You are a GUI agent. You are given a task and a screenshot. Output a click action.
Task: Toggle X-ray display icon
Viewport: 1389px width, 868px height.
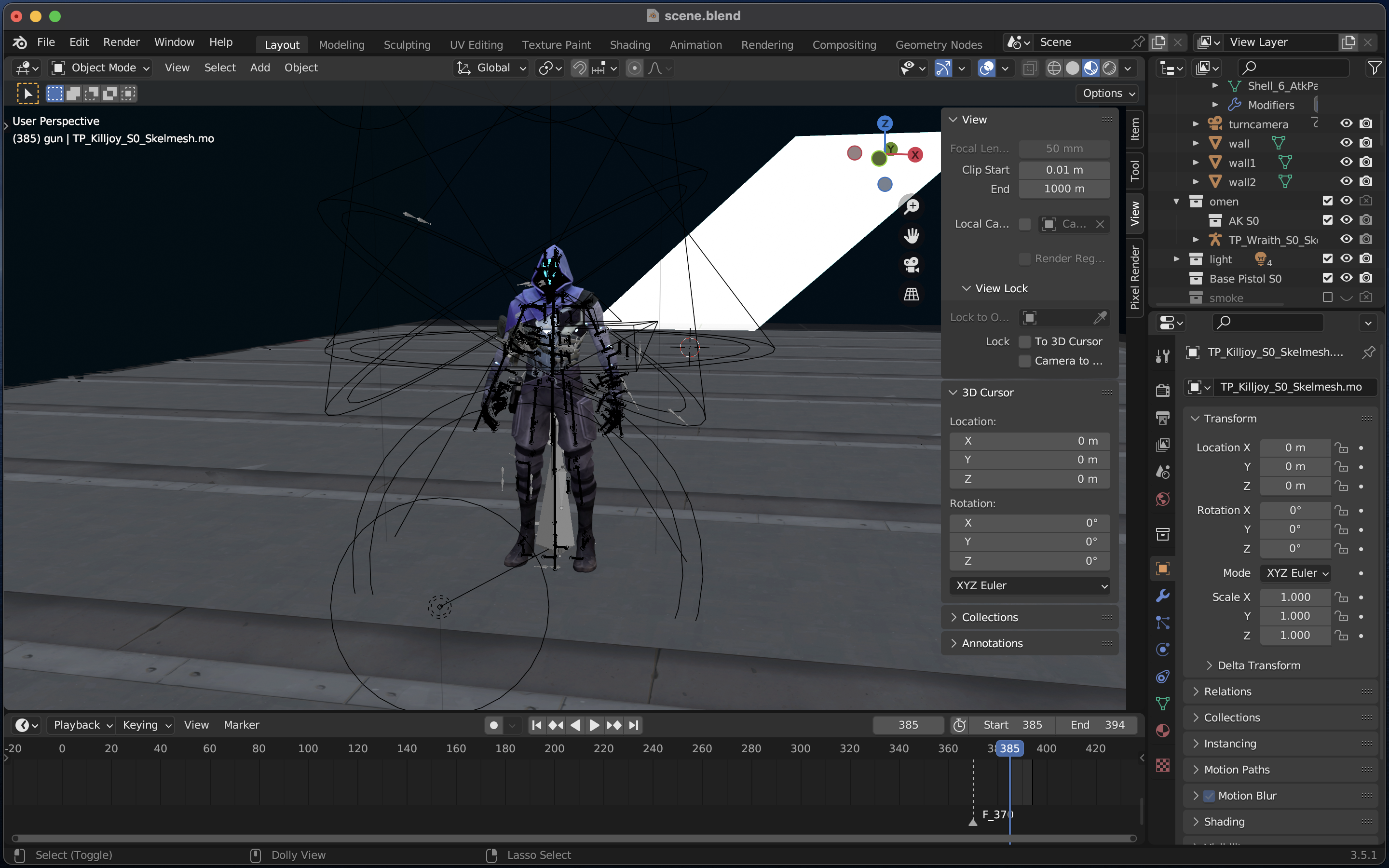click(x=1030, y=68)
